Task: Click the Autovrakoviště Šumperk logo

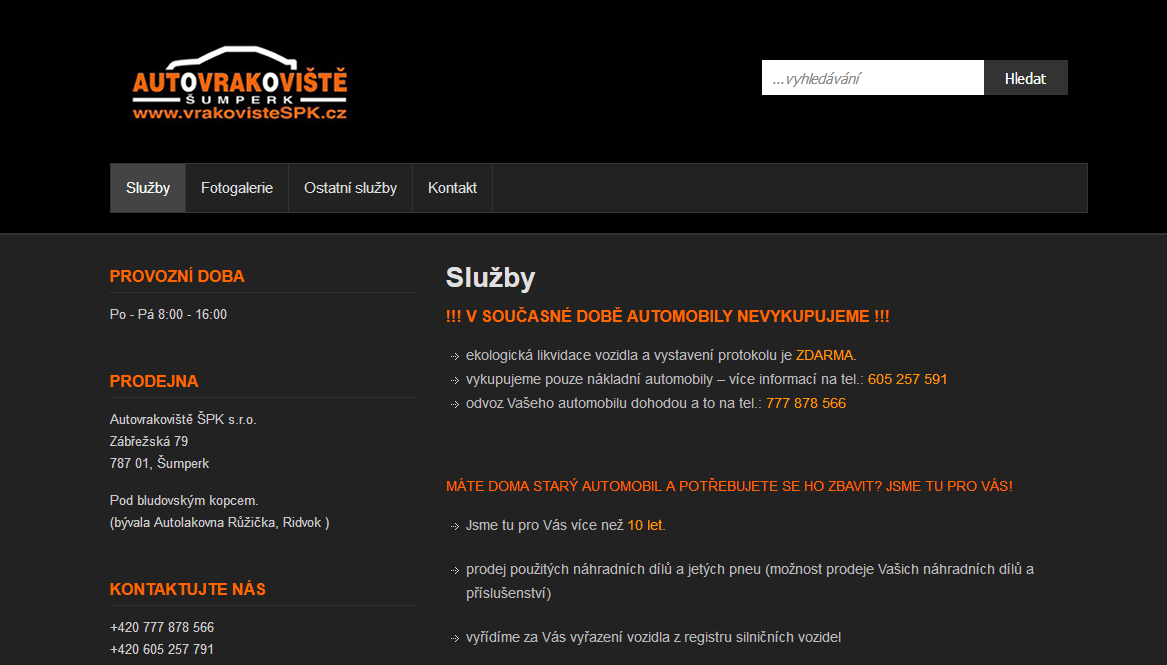Action: pyautogui.click(x=240, y=83)
